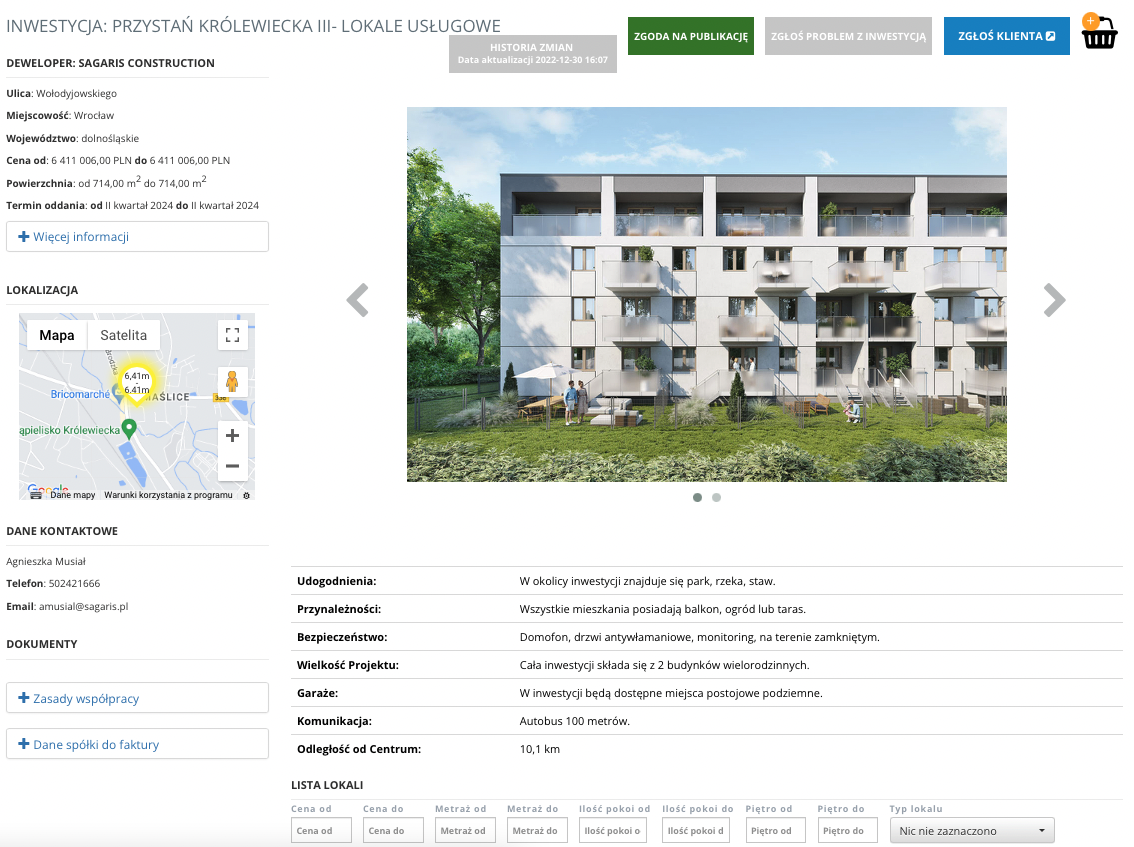The width and height of the screenshot is (1134, 847).
Task: Click the building visualization photo
Action: [x=707, y=294]
